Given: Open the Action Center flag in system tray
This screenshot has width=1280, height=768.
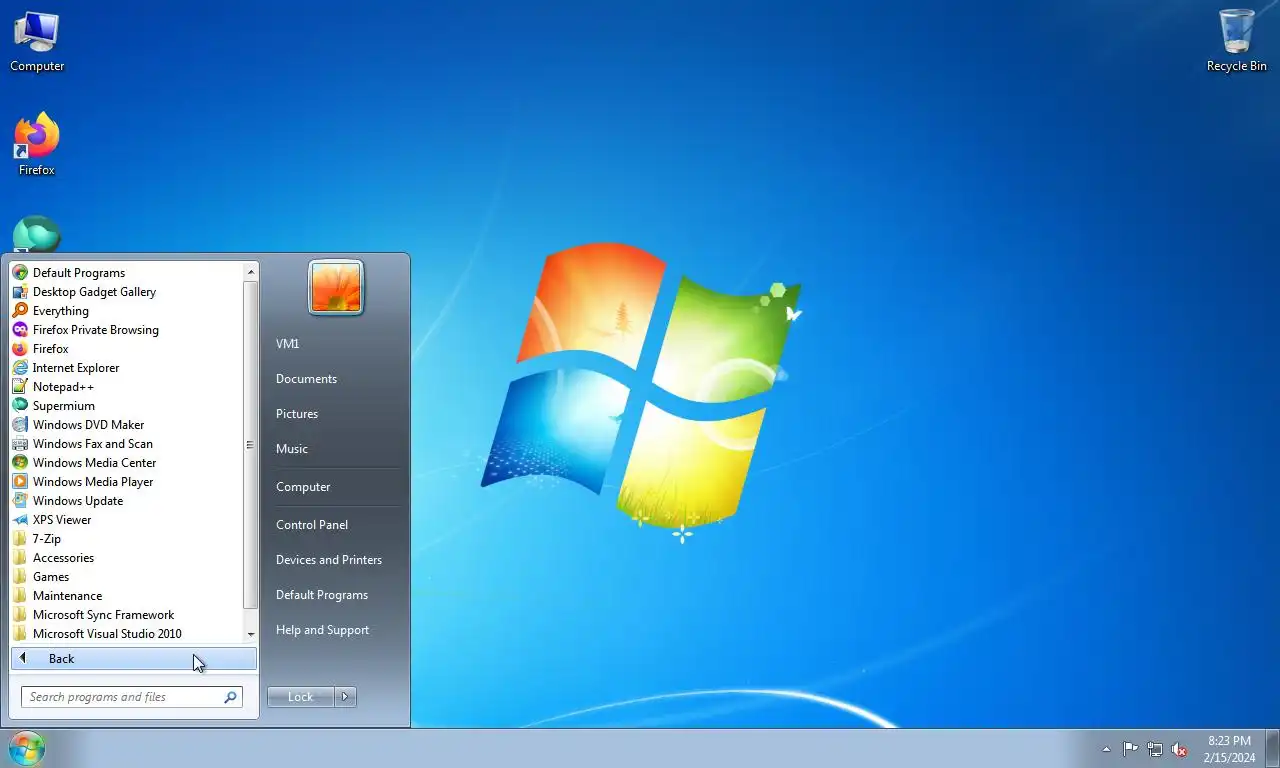Looking at the screenshot, I should coord(1130,749).
